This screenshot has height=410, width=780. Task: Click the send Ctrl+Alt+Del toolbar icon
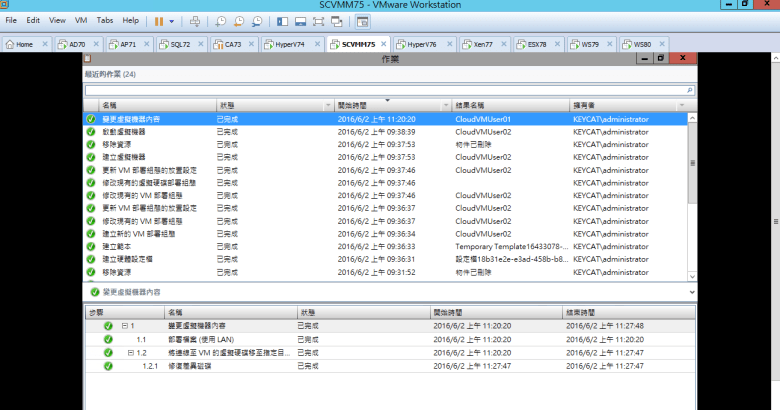coord(194,20)
